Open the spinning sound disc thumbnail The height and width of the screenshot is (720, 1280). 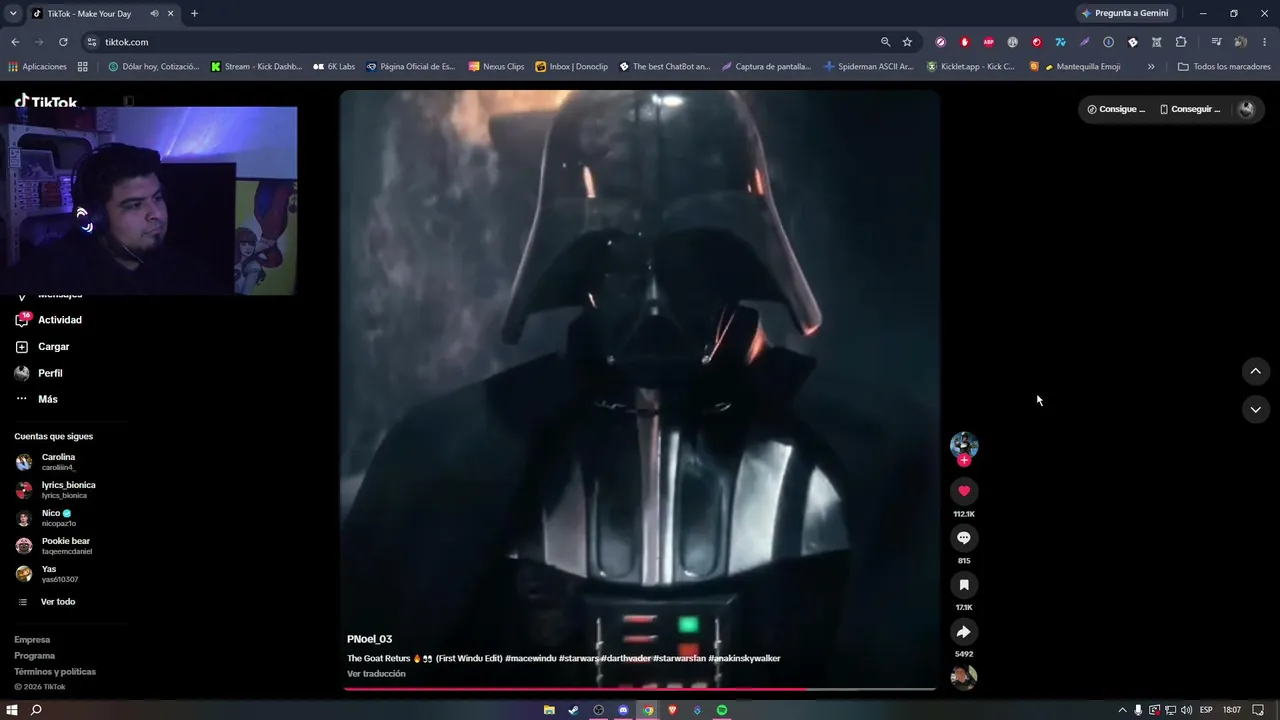964,677
